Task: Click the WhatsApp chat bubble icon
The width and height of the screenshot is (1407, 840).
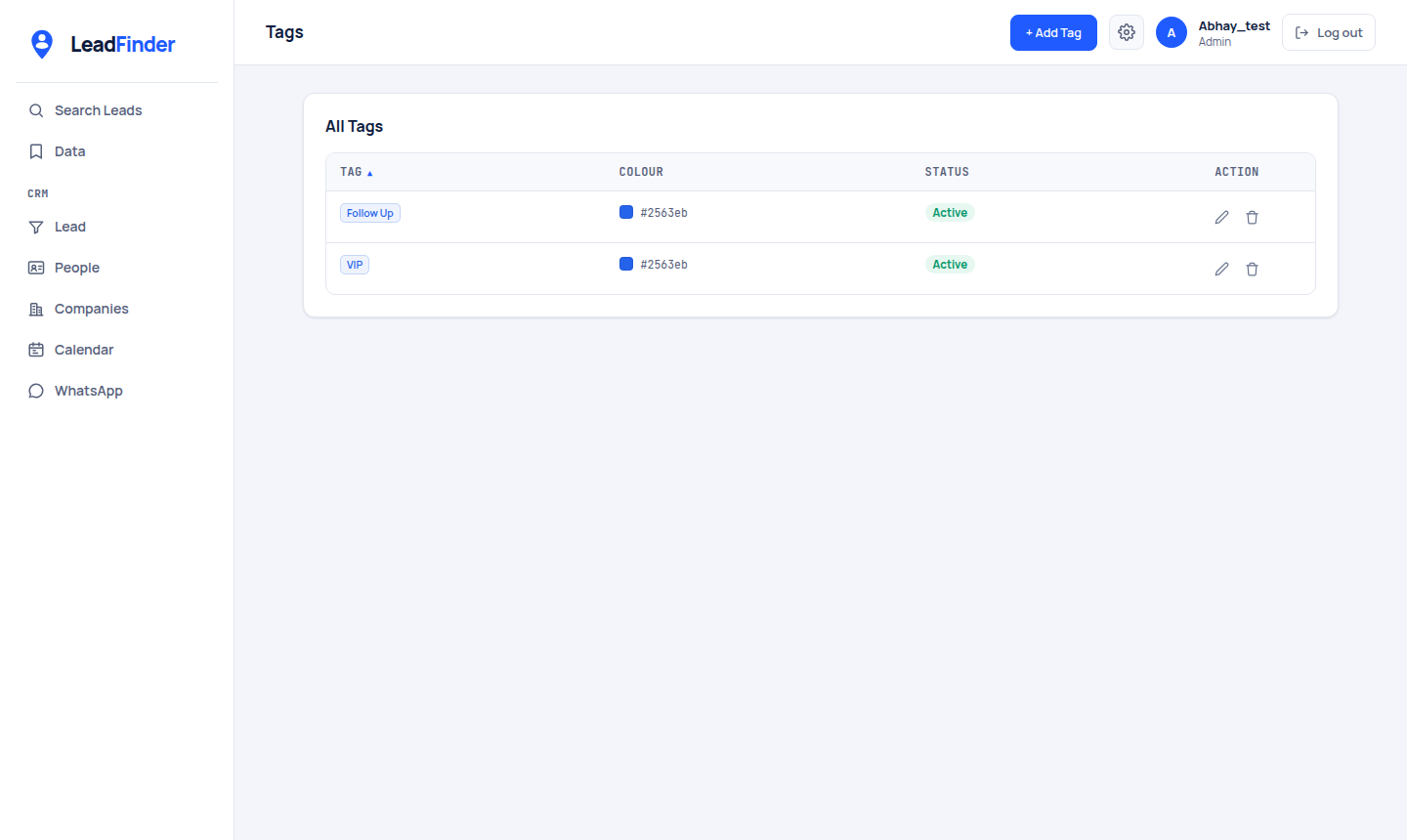Action: tap(36, 391)
